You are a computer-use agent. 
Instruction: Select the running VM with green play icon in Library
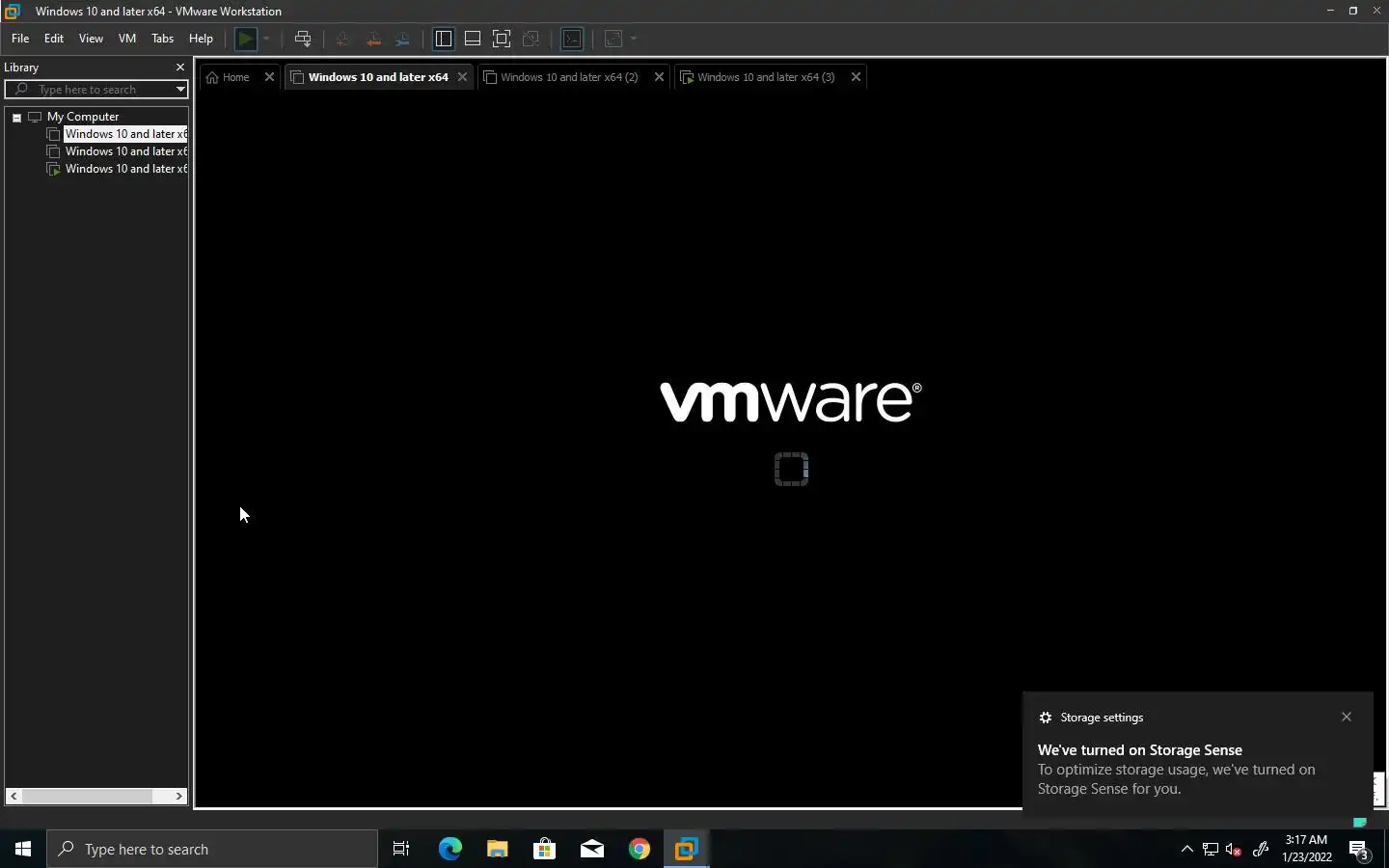point(125,169)
